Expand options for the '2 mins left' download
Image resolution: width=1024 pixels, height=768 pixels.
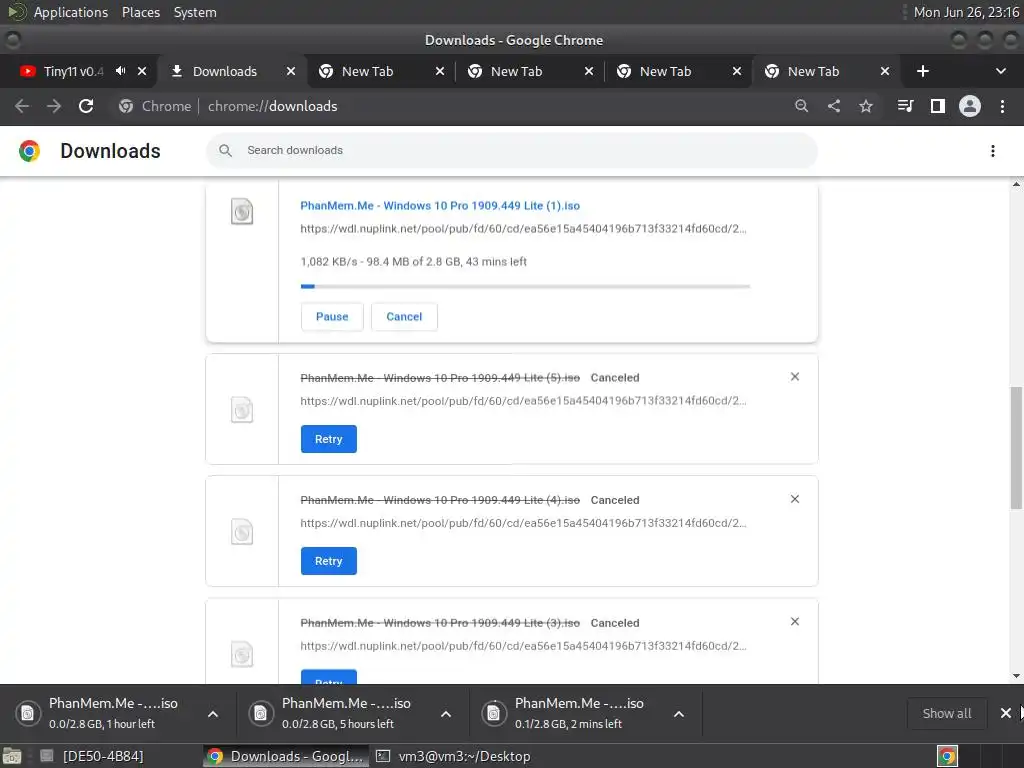tap(679, 714)
